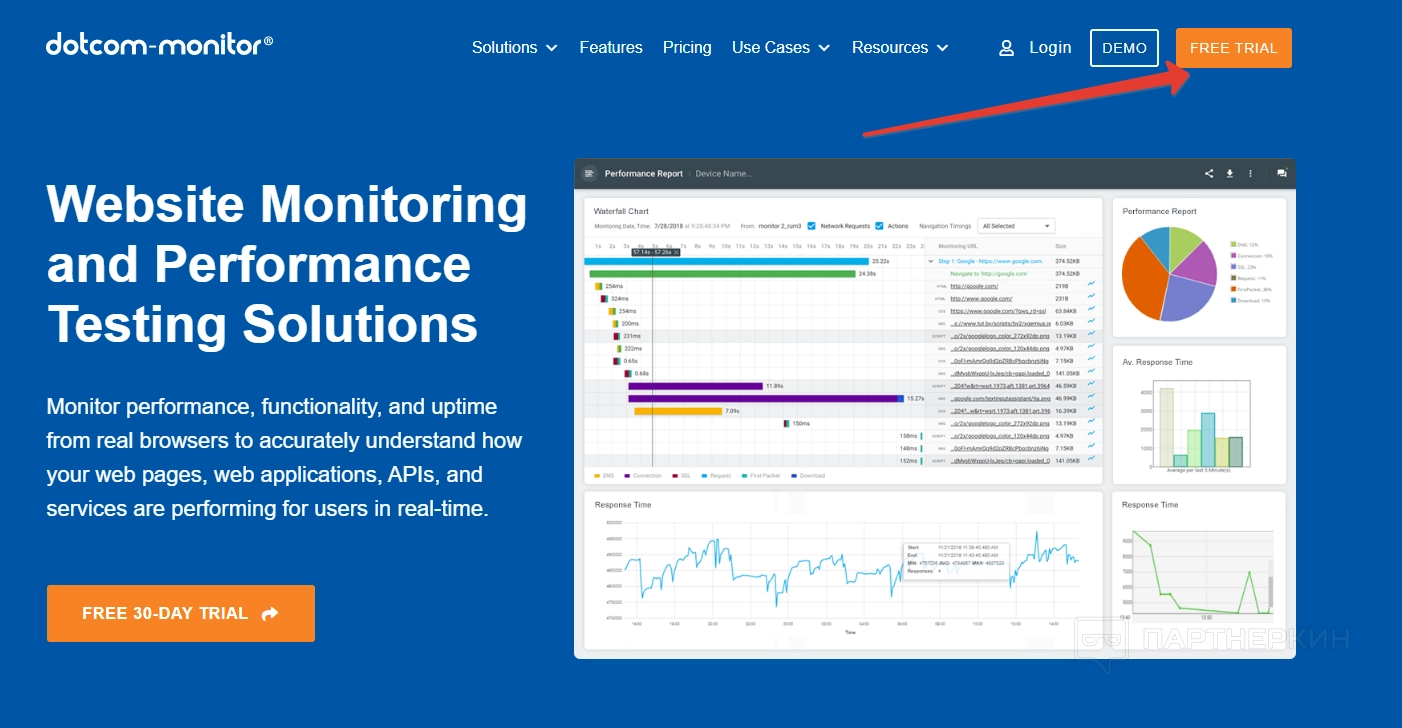This screenshot has height=728, width=1402.
Task: Click trend icon in the 6.03KB row
Action: [x=1091, y=321]
